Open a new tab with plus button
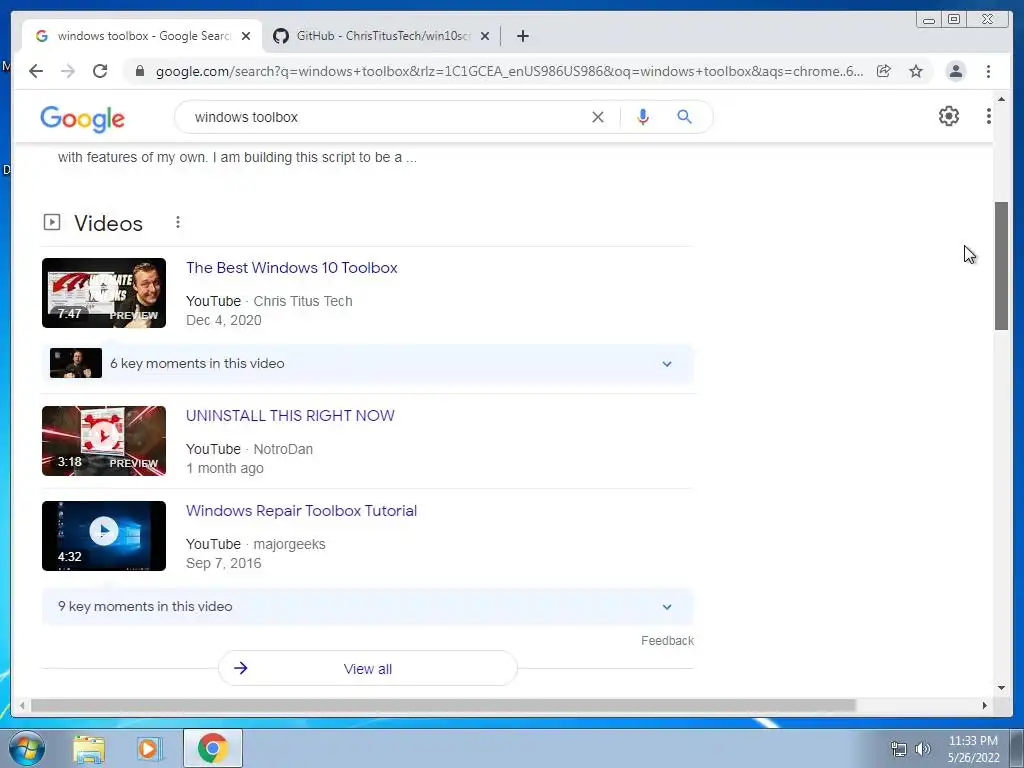 522,36
